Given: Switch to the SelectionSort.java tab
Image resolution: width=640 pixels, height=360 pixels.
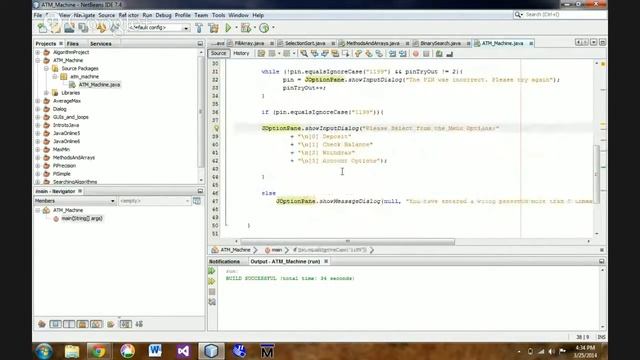Looking at the screenshot, I should point(305,43).
